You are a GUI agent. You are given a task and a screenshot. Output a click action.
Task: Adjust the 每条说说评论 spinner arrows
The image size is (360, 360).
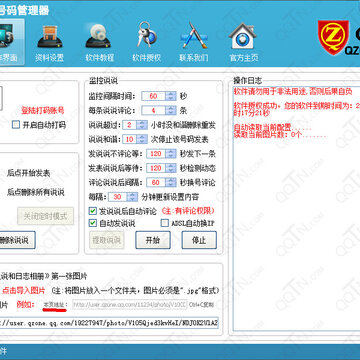pos(171,110)
